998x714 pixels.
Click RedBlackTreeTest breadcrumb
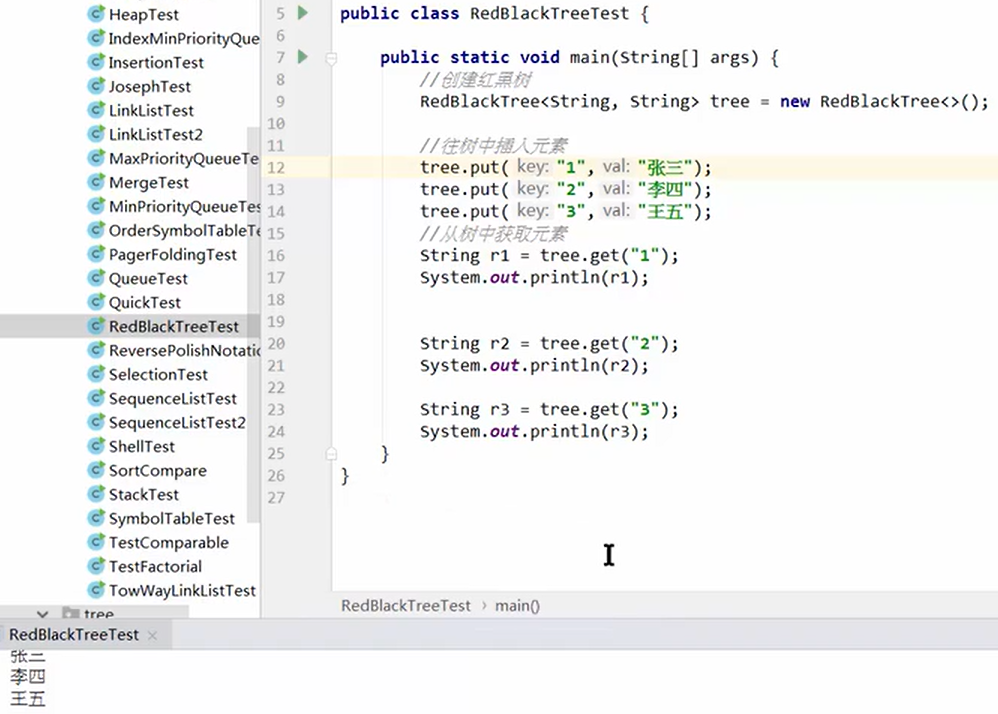tap(406, 606)
